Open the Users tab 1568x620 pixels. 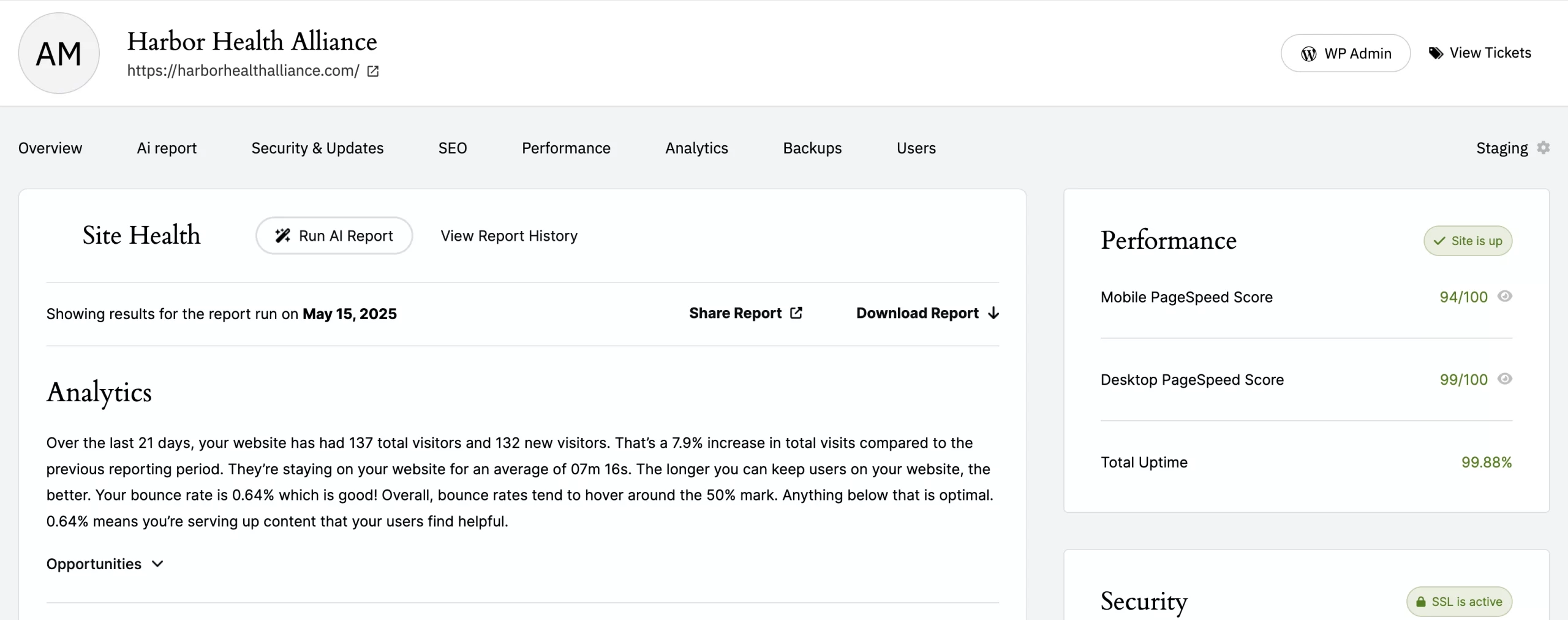[916, 148]
